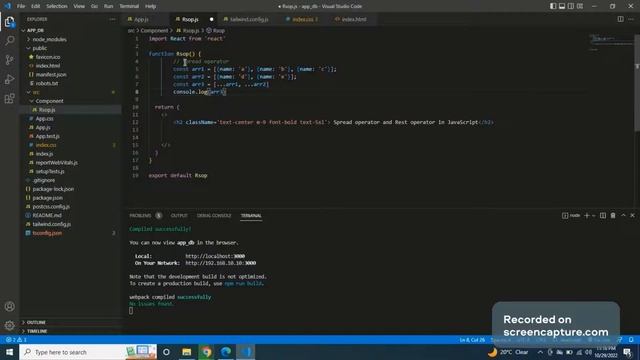Click Ln 8, Col 26 cursor position indicator

coord(472,340)
